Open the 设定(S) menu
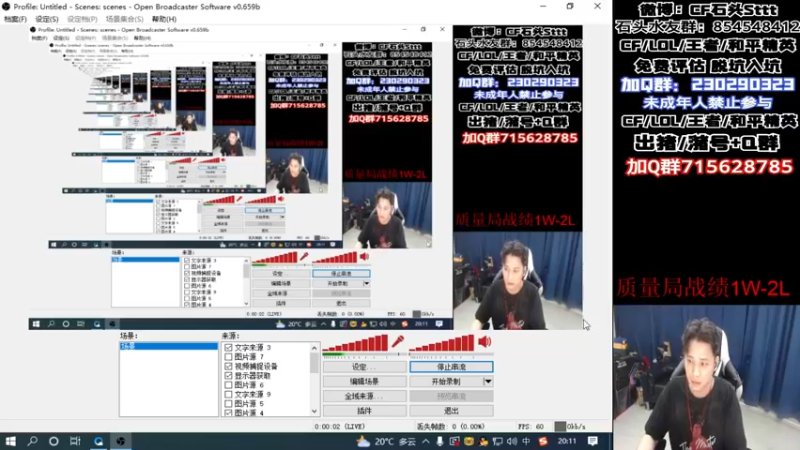The height and width of the screenshot is (450, 800). tap(46, 19)
